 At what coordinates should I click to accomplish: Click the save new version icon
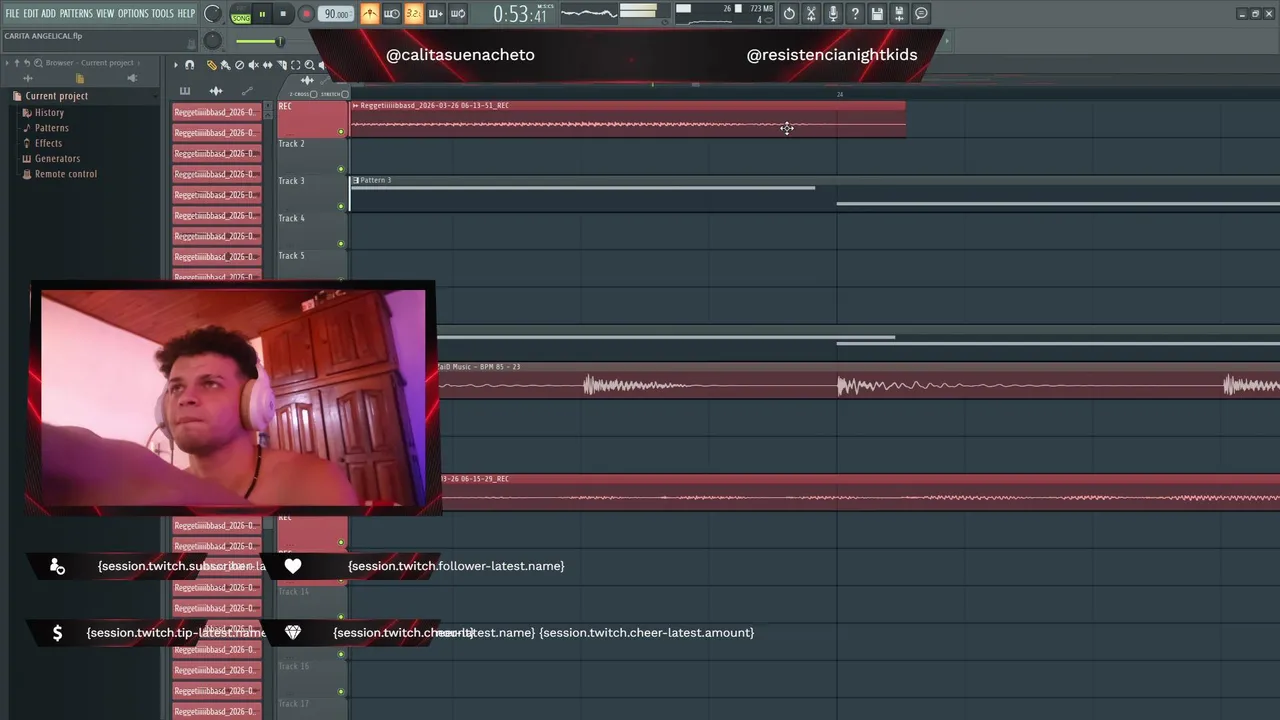pos(899,14)
